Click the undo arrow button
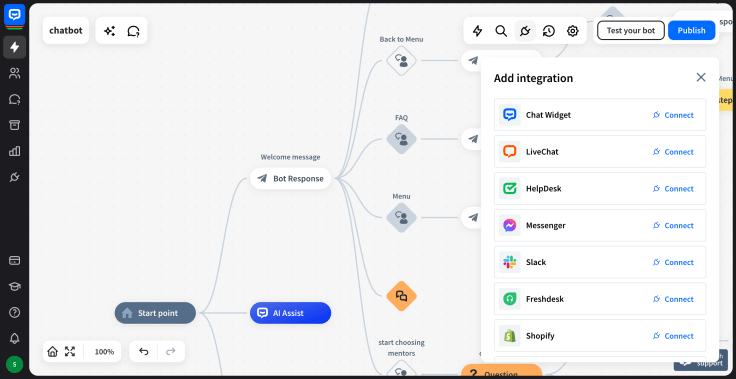 (144, 351)
